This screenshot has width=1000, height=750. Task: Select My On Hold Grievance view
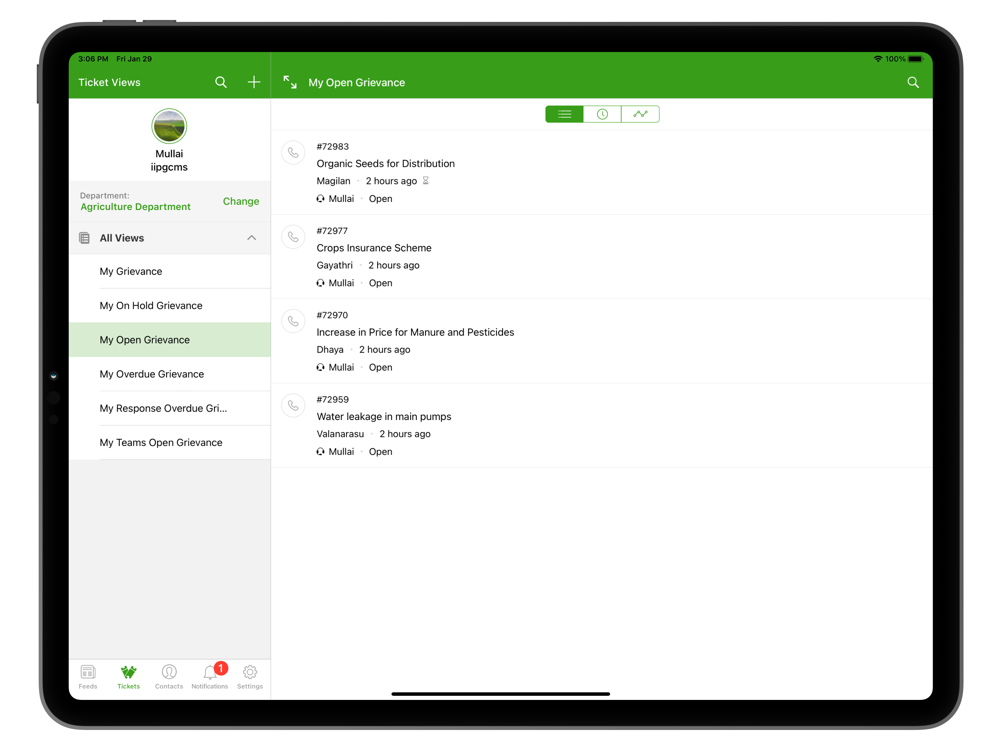pos(170,305)
